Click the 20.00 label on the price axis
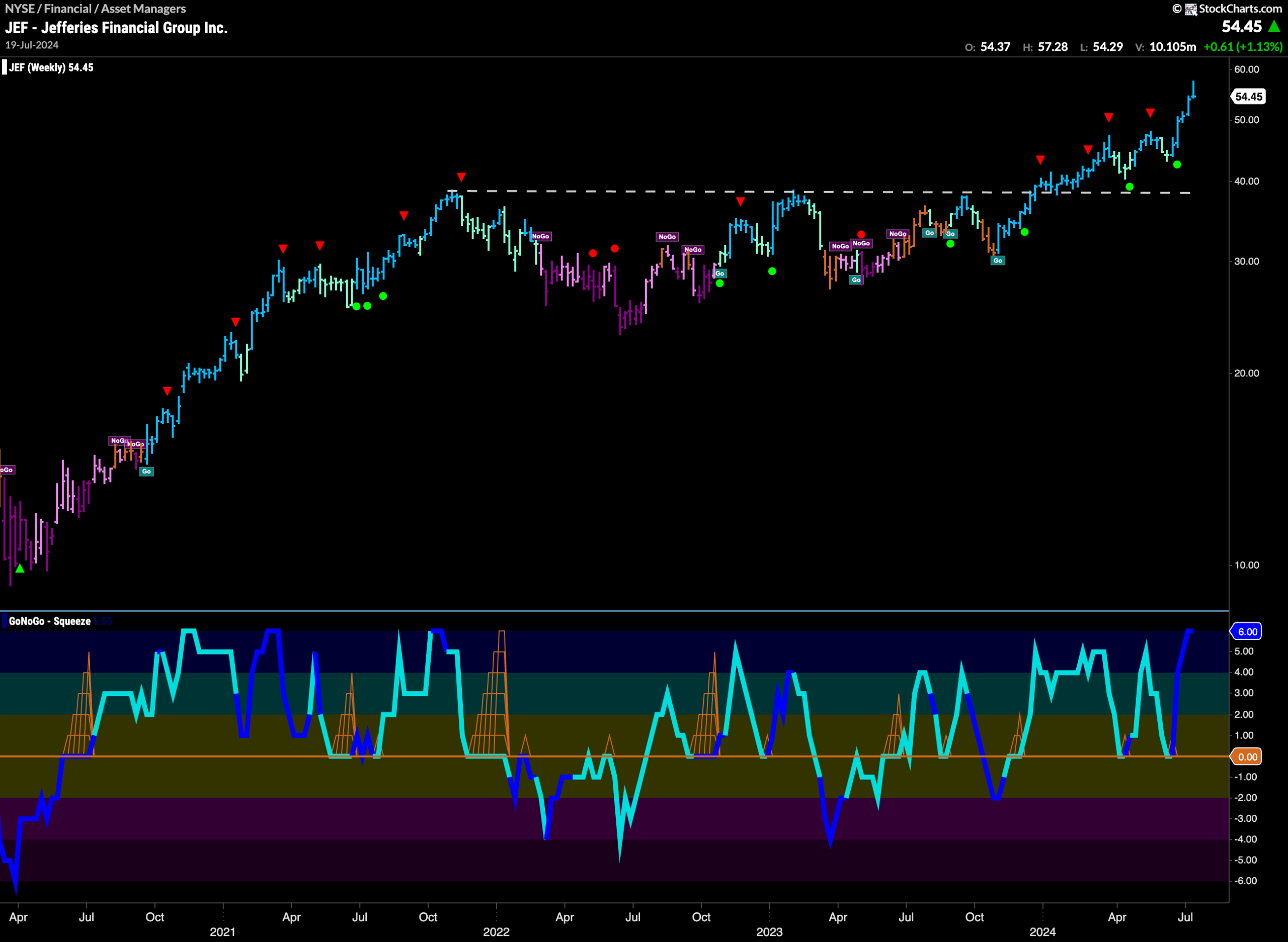This screenshot has width=1288, height=942. (1246, 373)
